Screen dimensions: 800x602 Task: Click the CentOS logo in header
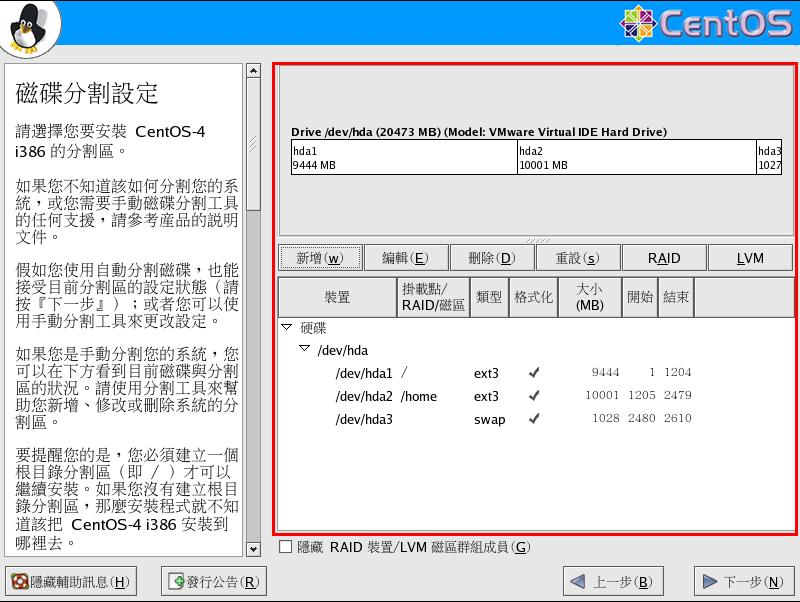tap(707, 23)
